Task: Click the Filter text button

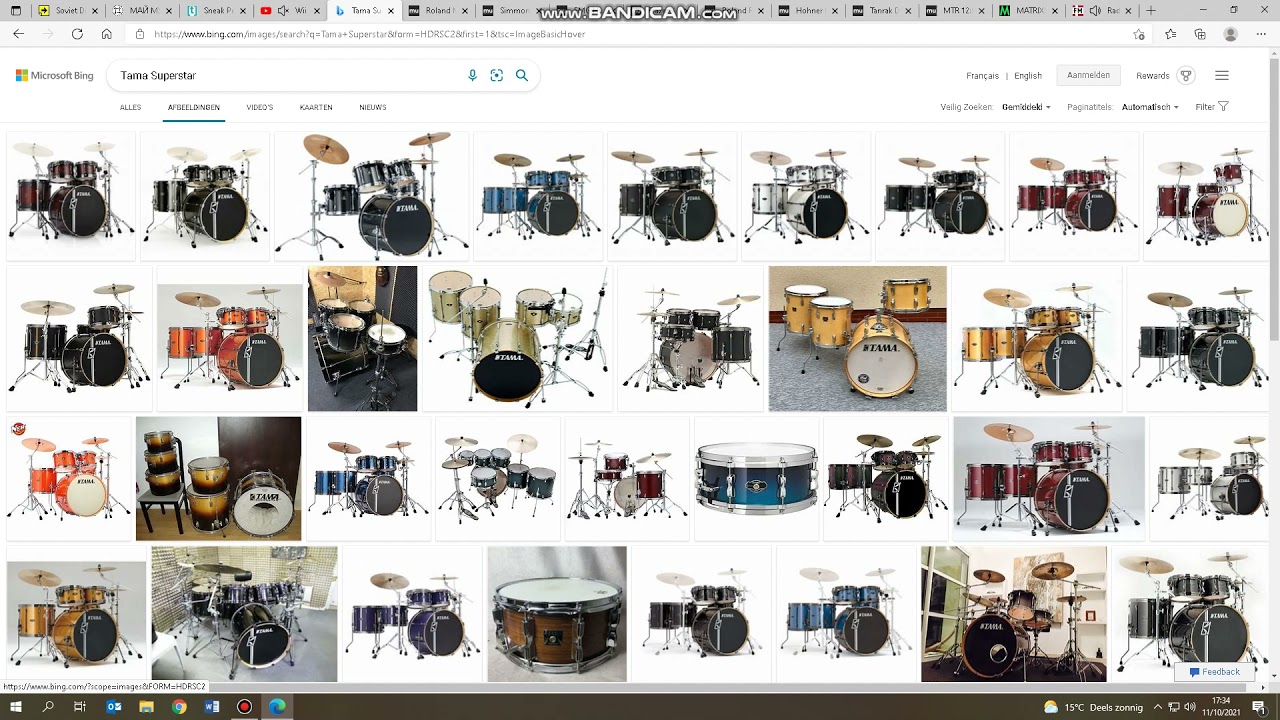Action: pyautogui.click(x=1205, y=106)
